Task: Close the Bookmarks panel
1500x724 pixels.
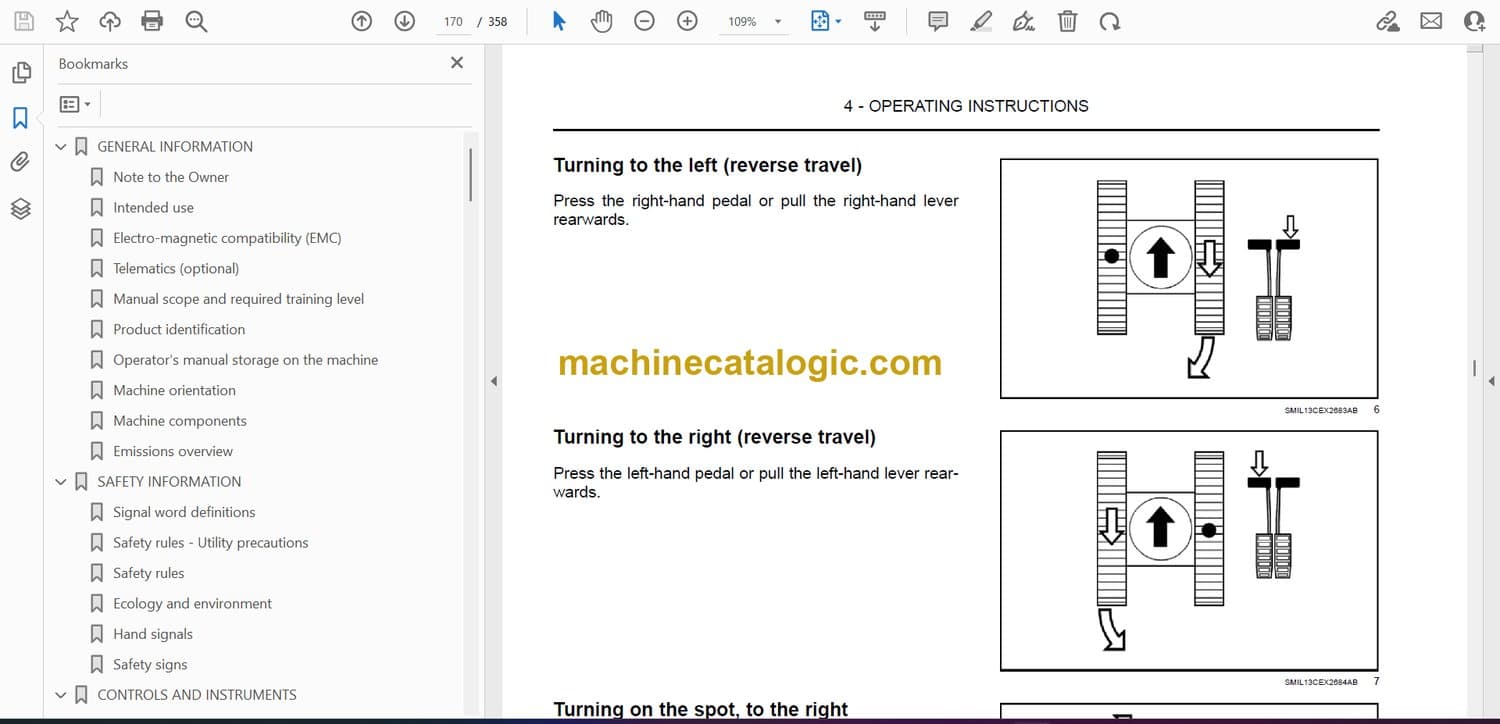Action: click(x=457, y=63)
